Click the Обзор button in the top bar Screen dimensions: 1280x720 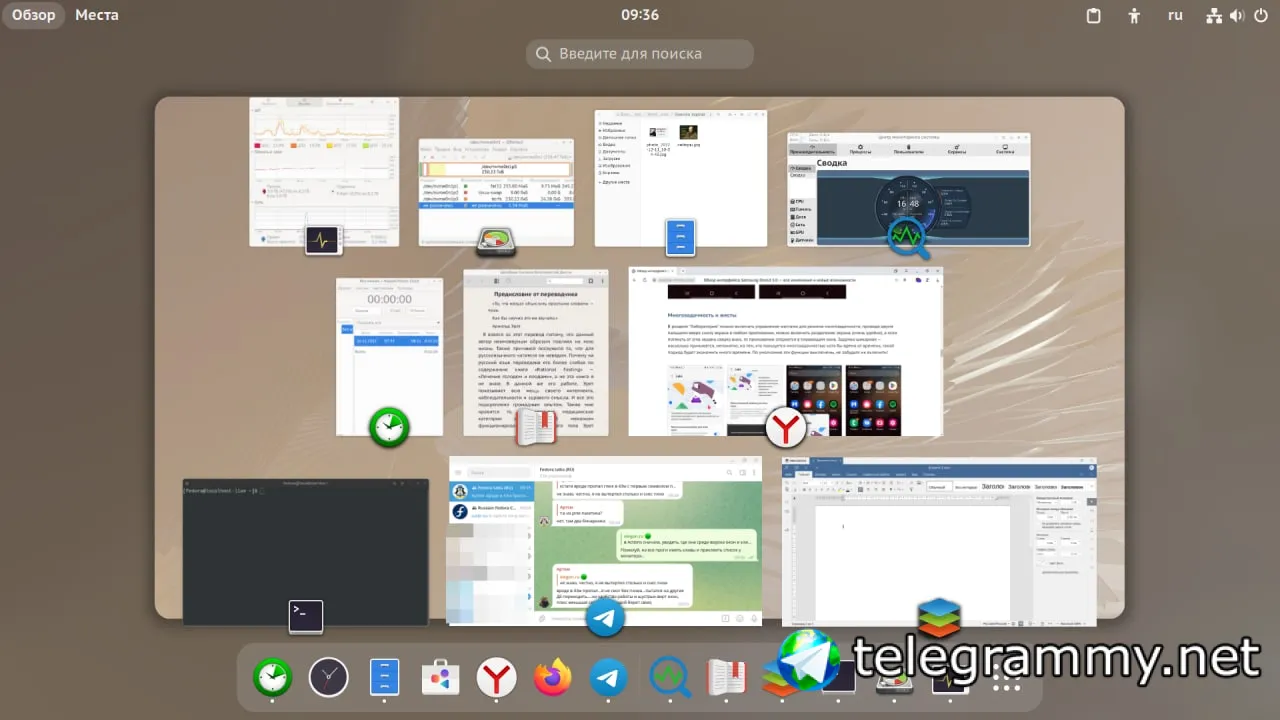tap(34, 15)
